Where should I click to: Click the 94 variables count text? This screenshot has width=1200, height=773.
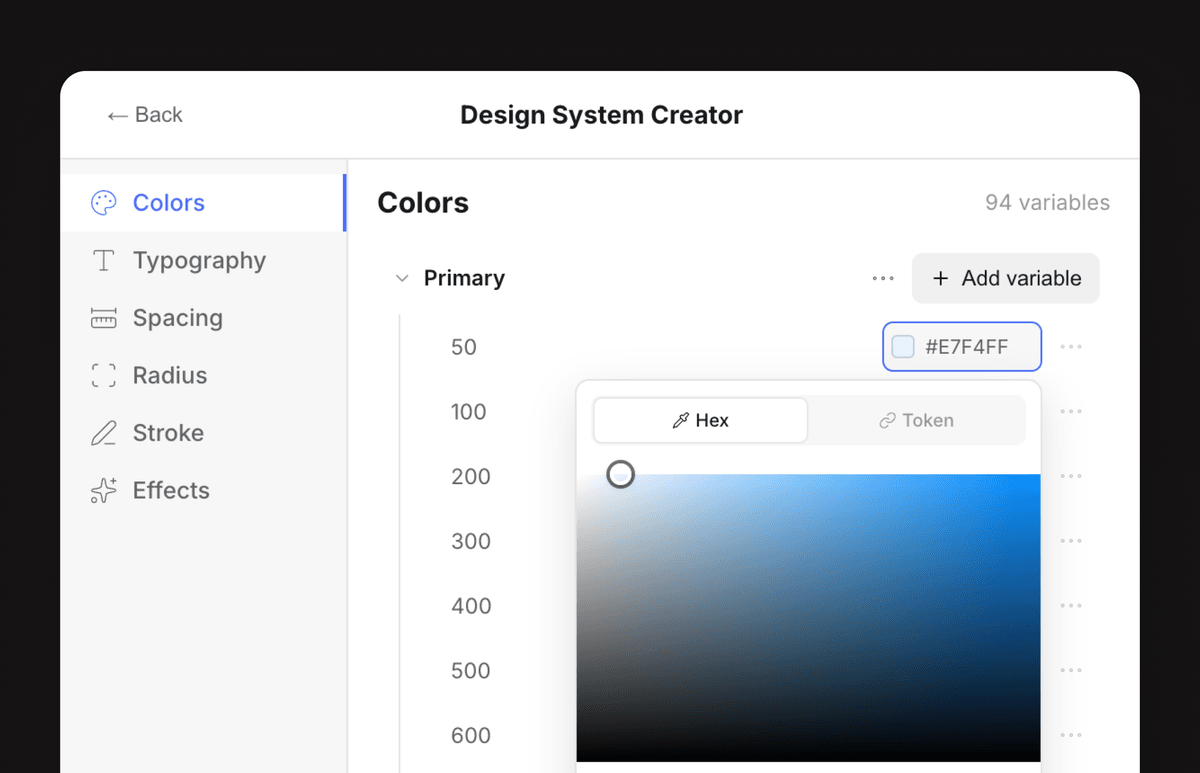click(x=1047, y=203)
